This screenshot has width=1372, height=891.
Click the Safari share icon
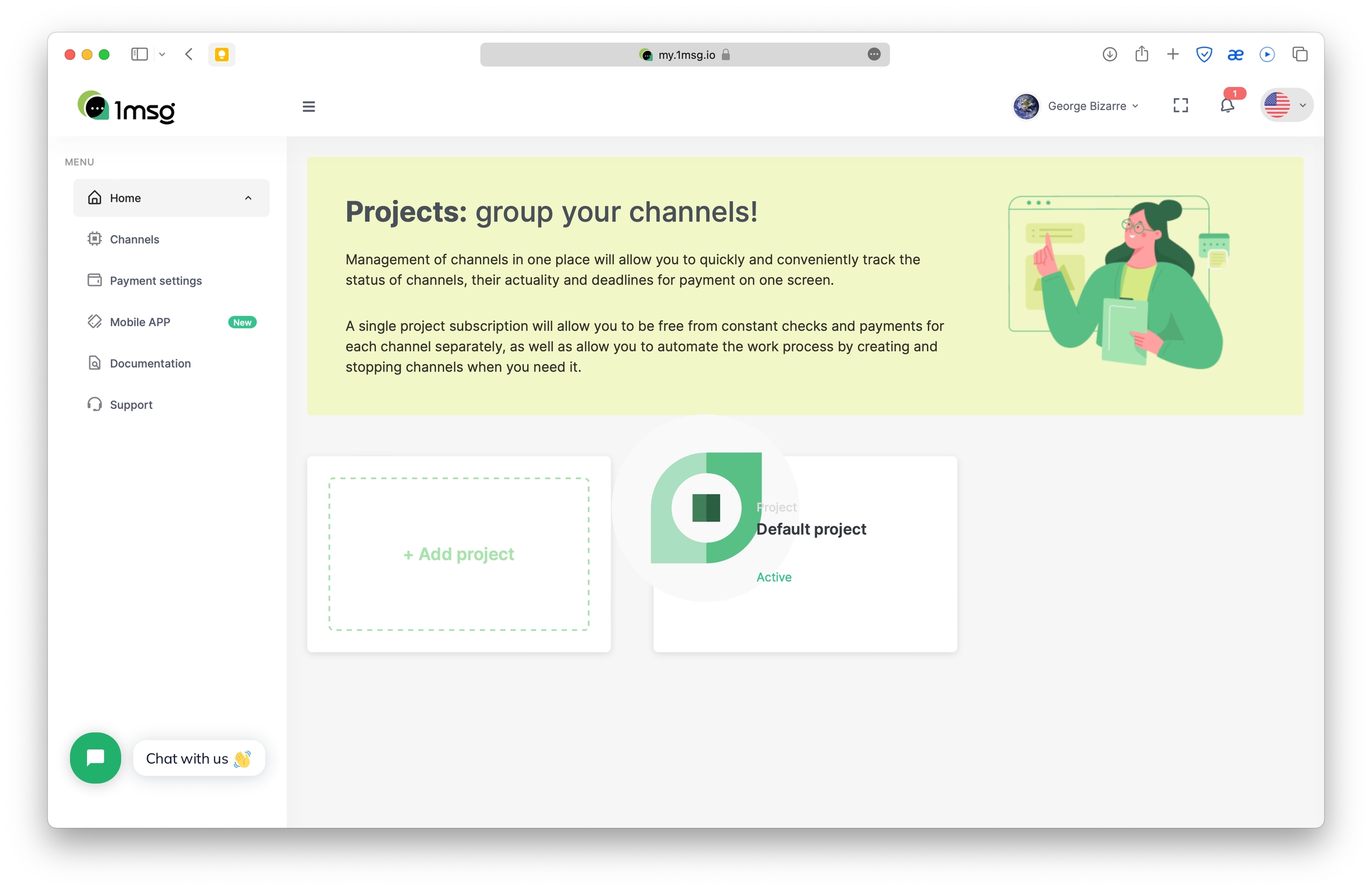click(x=1141, y=54)
